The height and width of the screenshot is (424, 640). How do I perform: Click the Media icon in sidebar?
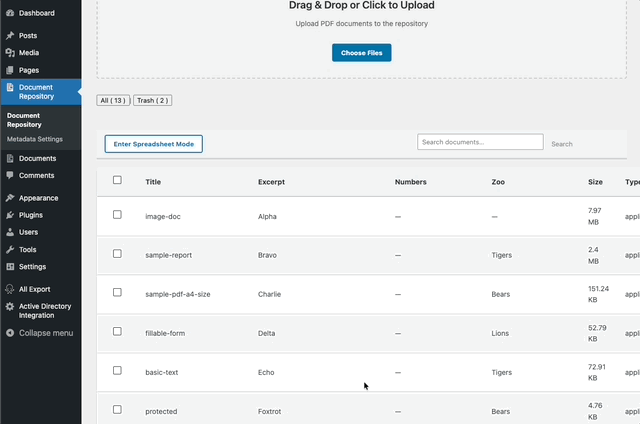click(10, 53)
